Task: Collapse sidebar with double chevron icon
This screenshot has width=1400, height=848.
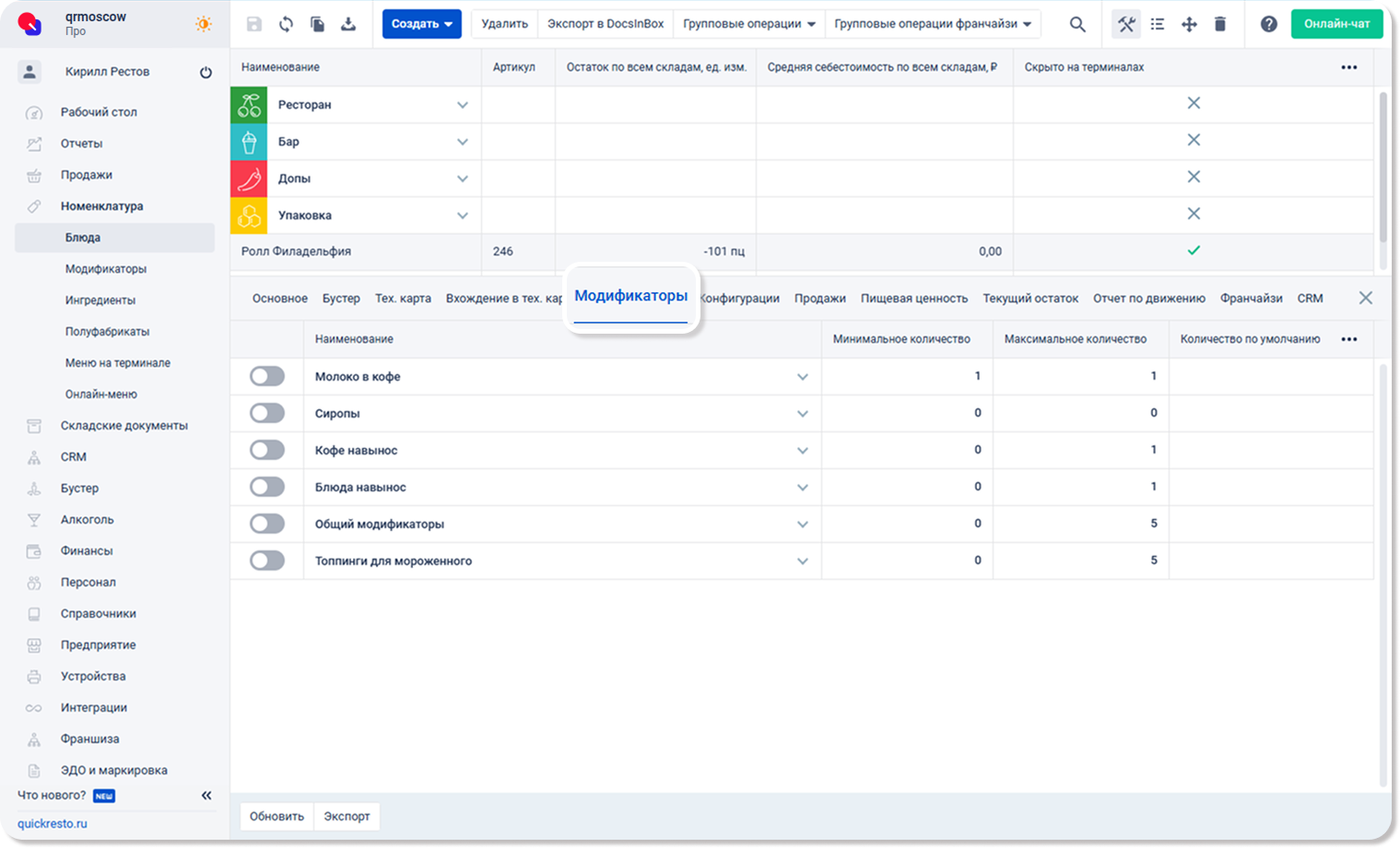Action: 206,795
